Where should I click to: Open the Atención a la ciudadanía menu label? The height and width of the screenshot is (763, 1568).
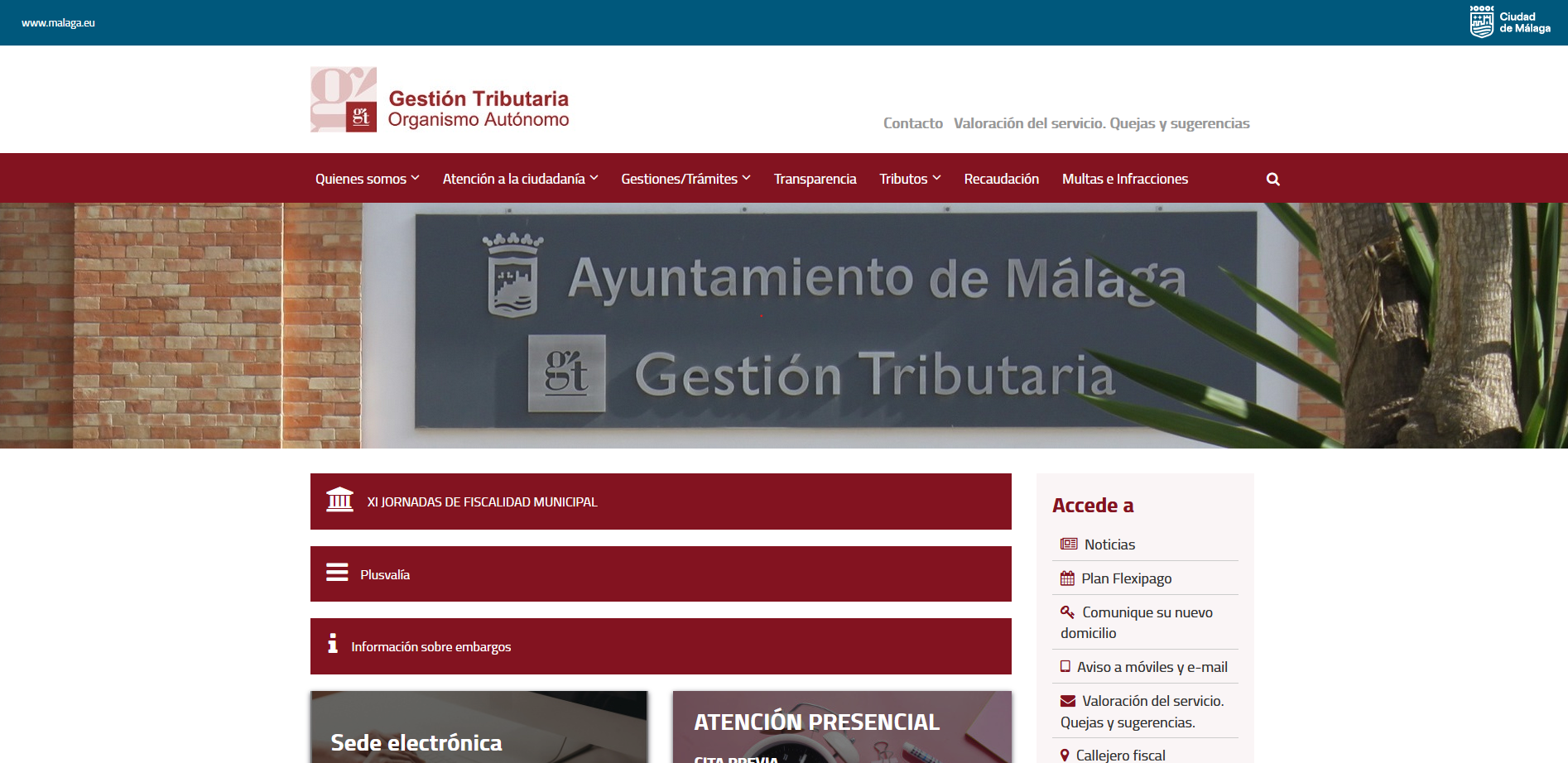tap(513, 179)
